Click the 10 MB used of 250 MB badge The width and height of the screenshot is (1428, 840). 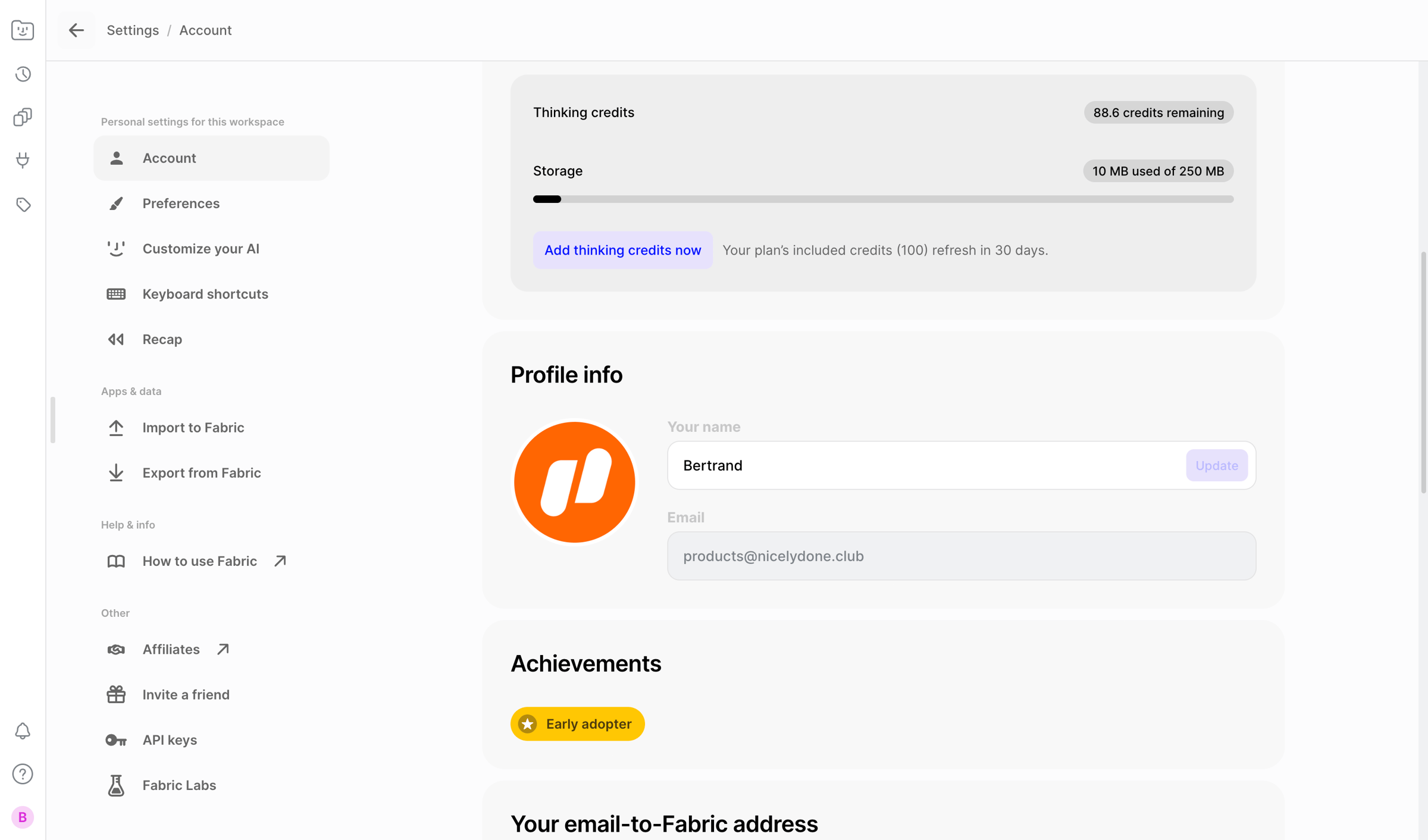1158,171
